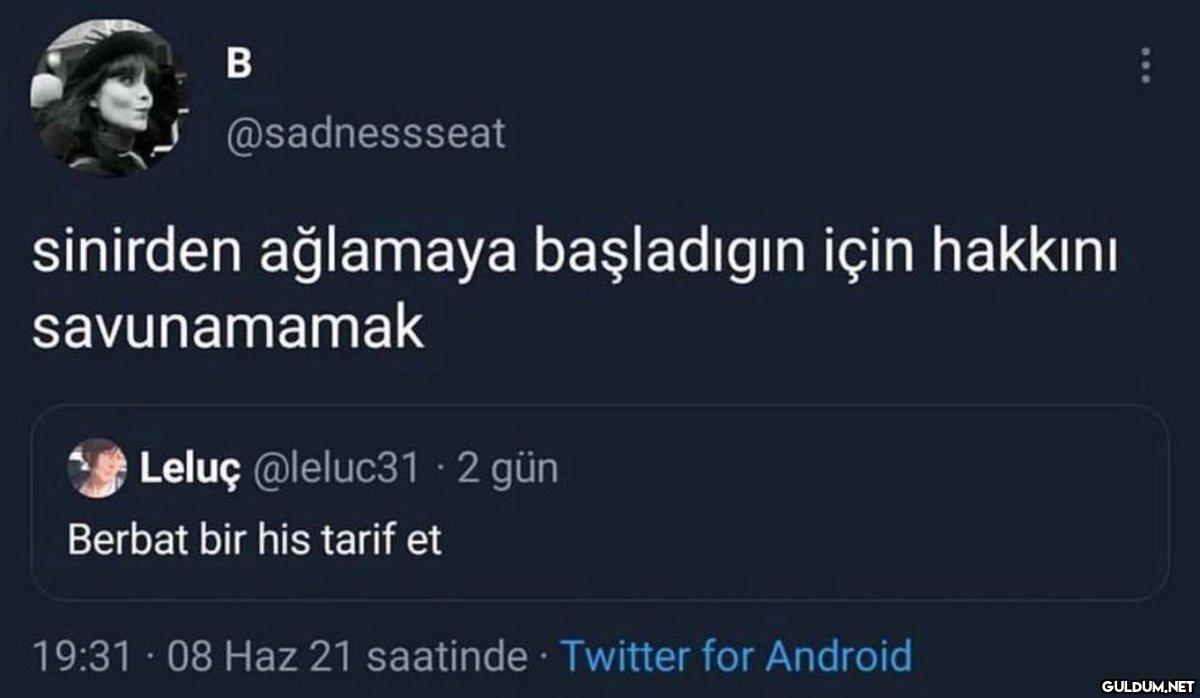
Task: Open Leluç's small profile avatar
Action: pyautogui.click(x=97, y=467)
